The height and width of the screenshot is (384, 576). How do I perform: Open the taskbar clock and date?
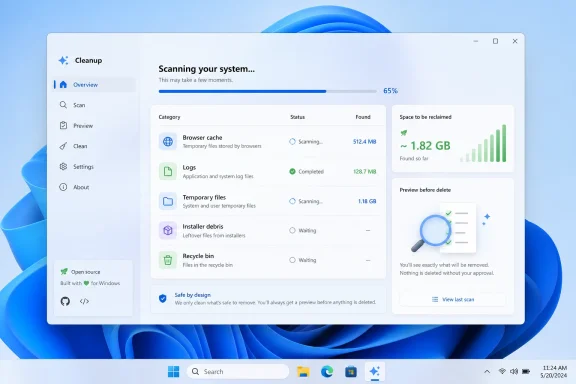(x=554, y=372)
